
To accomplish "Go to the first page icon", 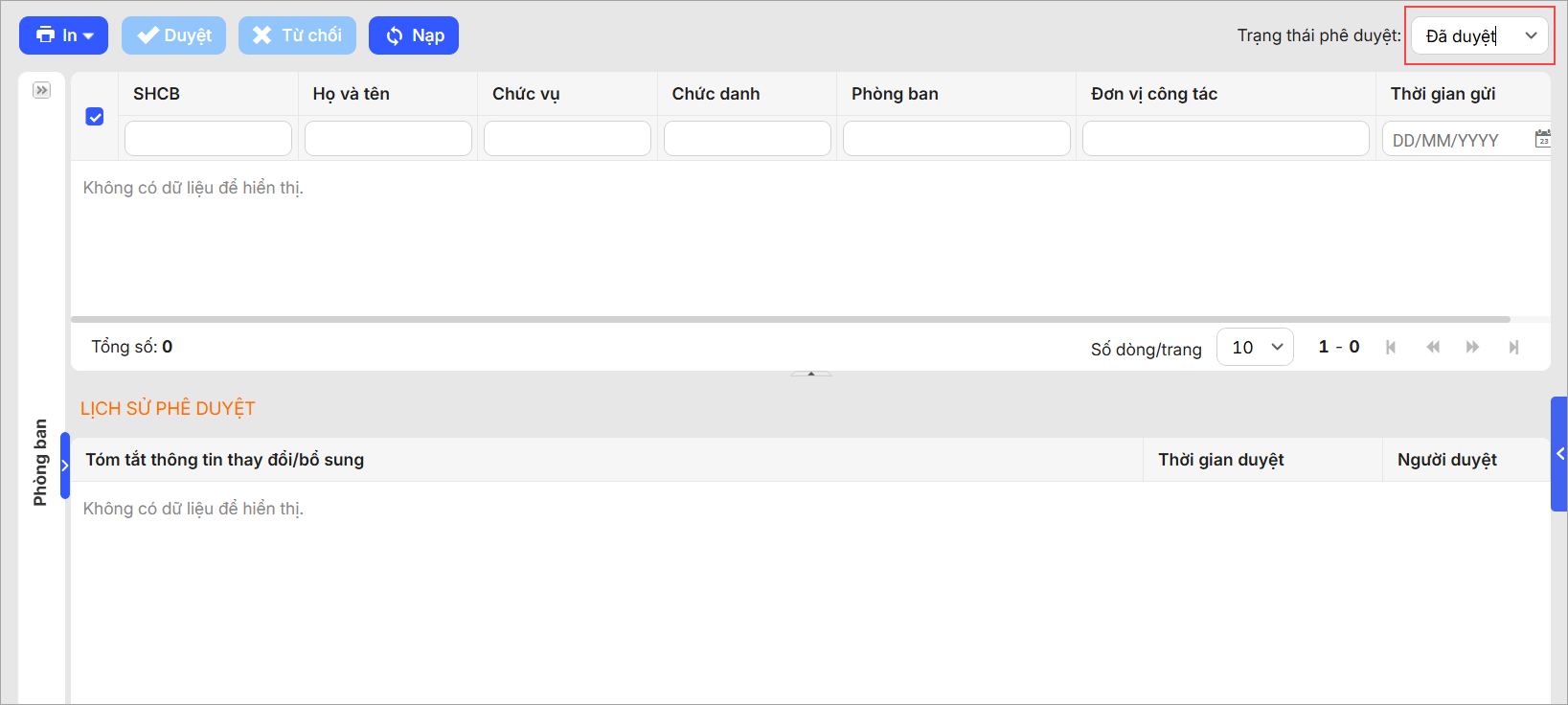I will pos(1391,347).
